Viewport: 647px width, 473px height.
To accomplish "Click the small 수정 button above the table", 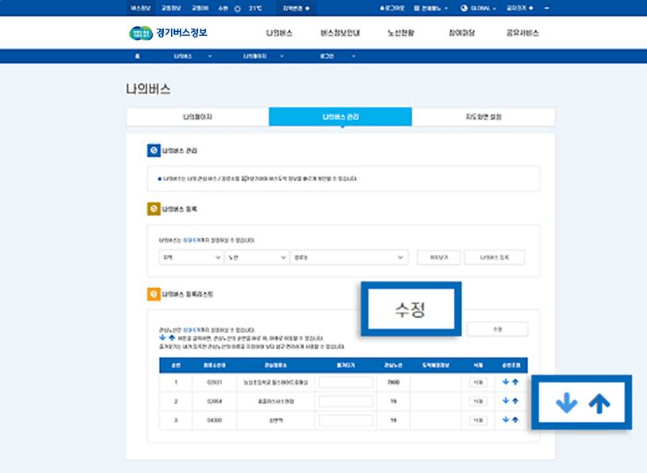I will click(498, 329).
